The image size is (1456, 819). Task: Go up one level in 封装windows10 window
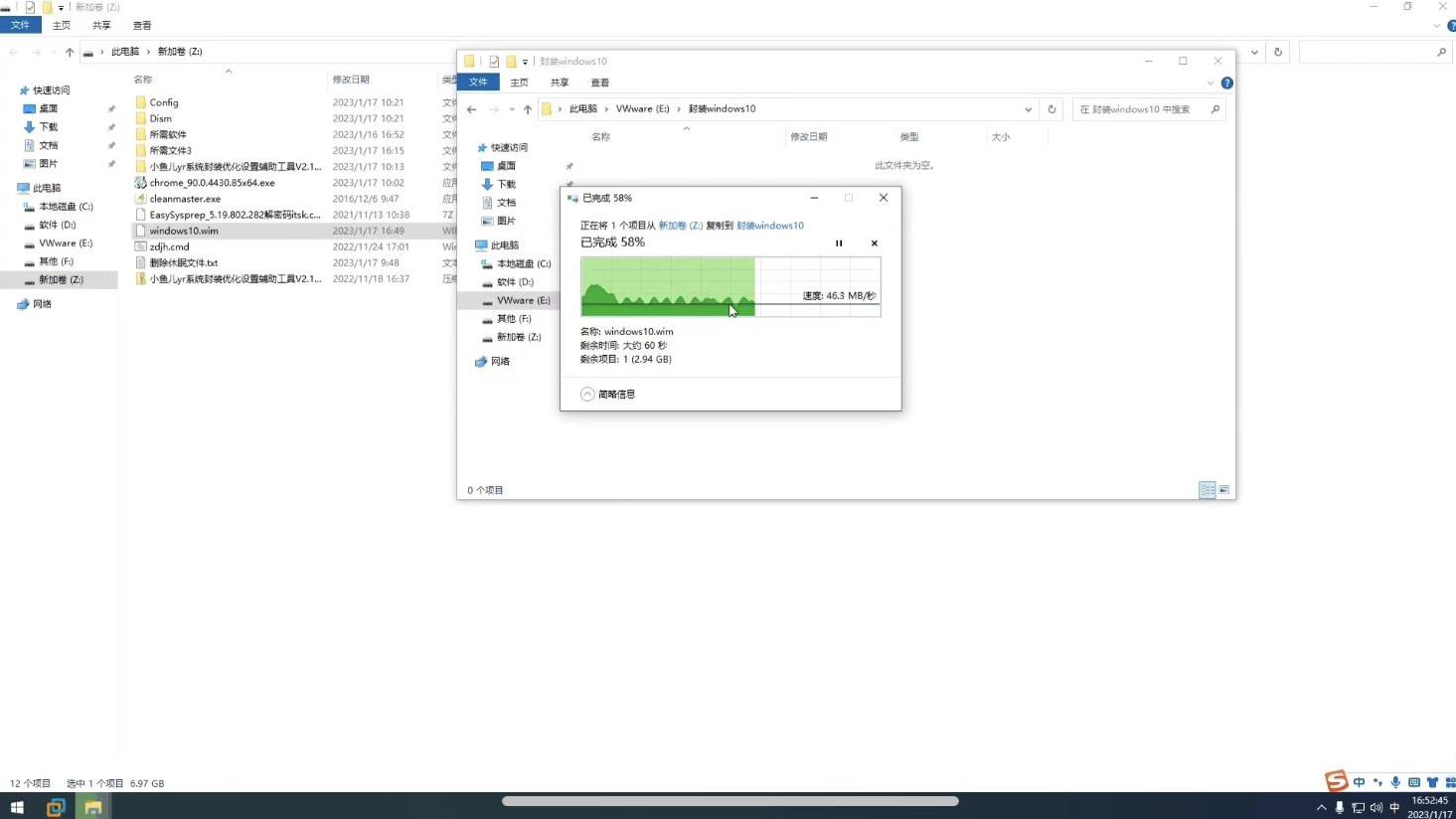coord(528,109)
